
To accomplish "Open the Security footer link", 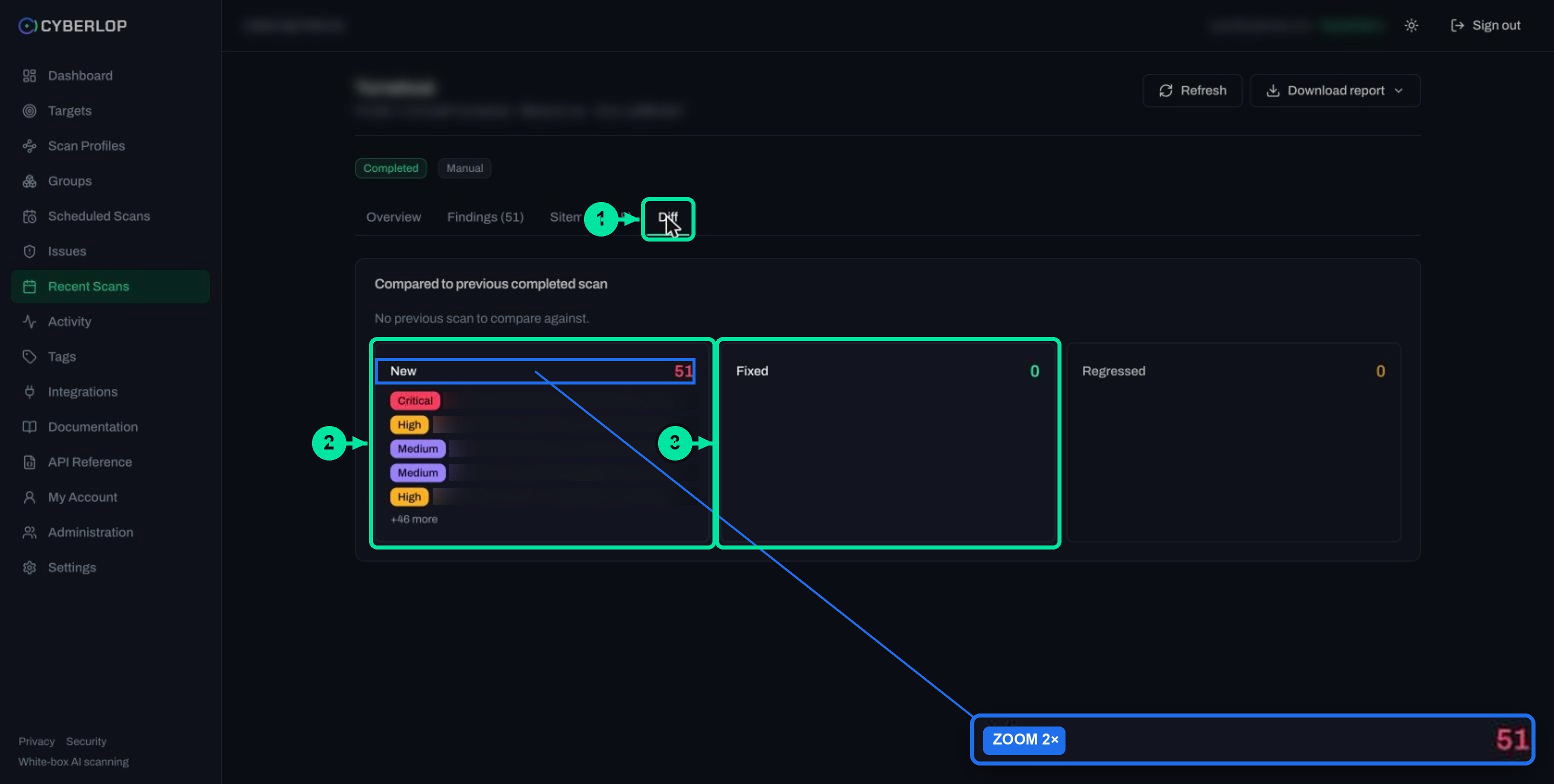I will pos(86,741).
